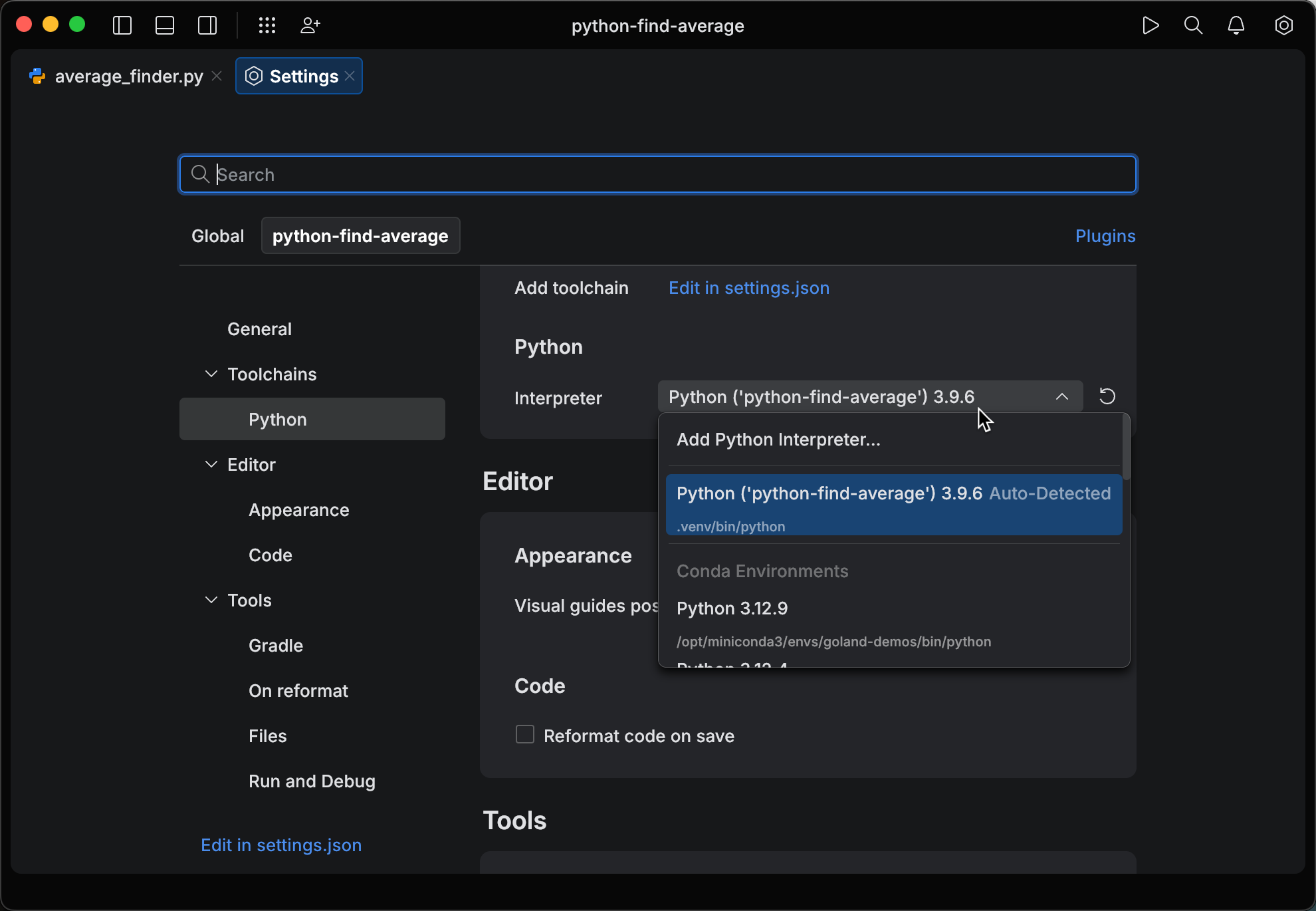
Task: Invite a collaborator
Action: point(309,25)
